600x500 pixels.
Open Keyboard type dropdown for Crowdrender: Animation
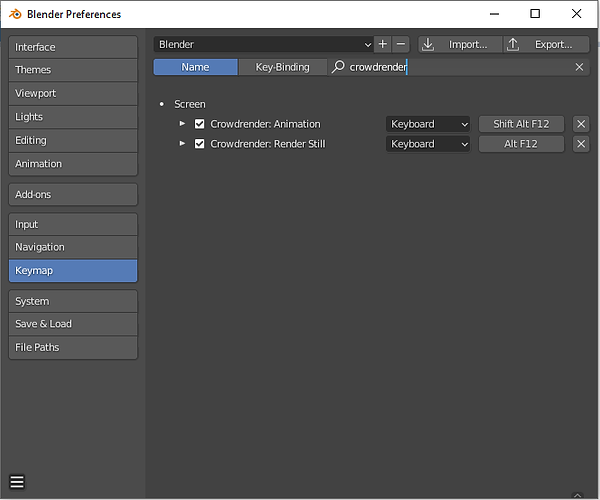[428, 124]
